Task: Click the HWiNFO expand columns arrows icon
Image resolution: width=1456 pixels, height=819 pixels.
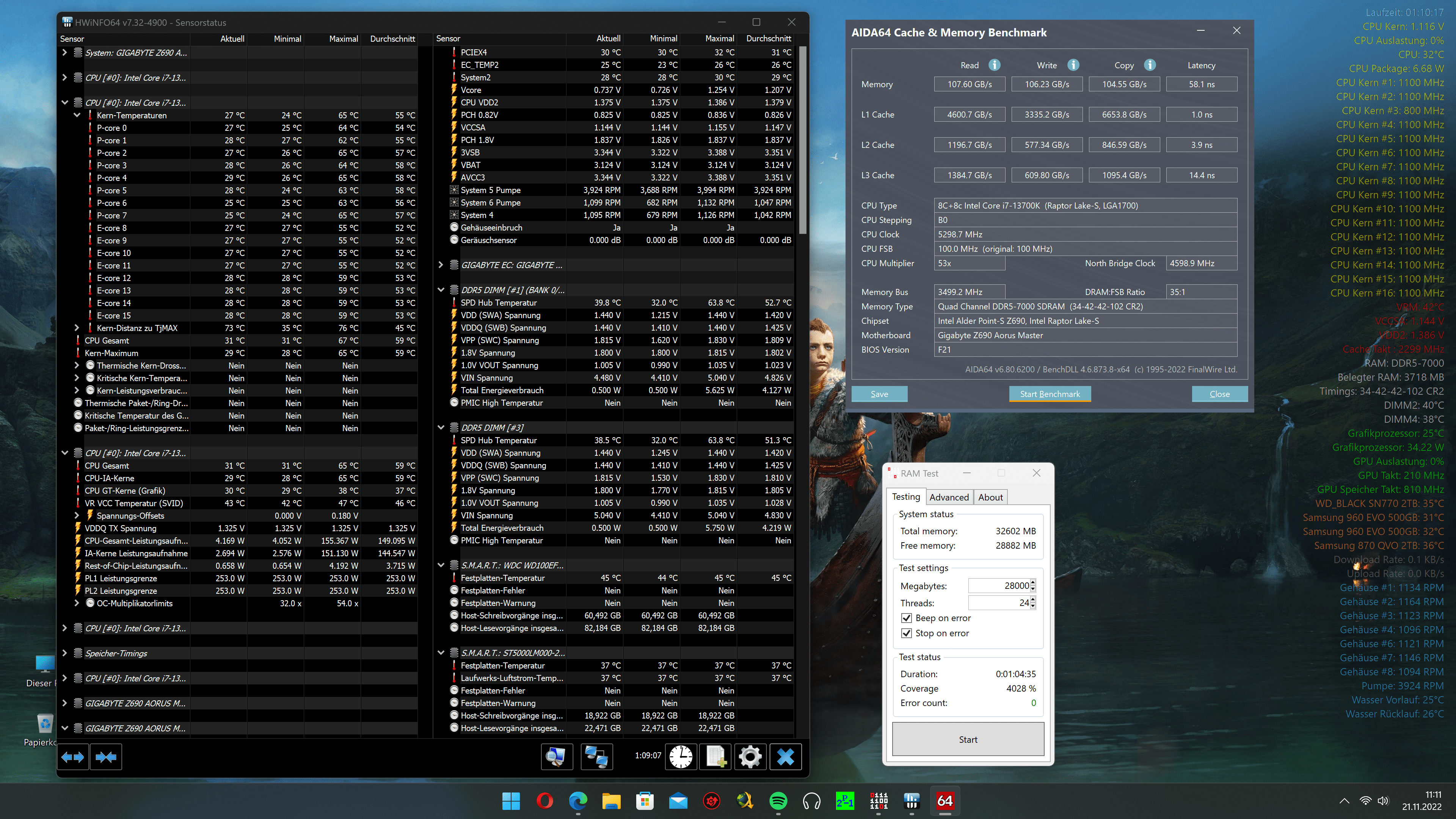Action: [73, 757]
